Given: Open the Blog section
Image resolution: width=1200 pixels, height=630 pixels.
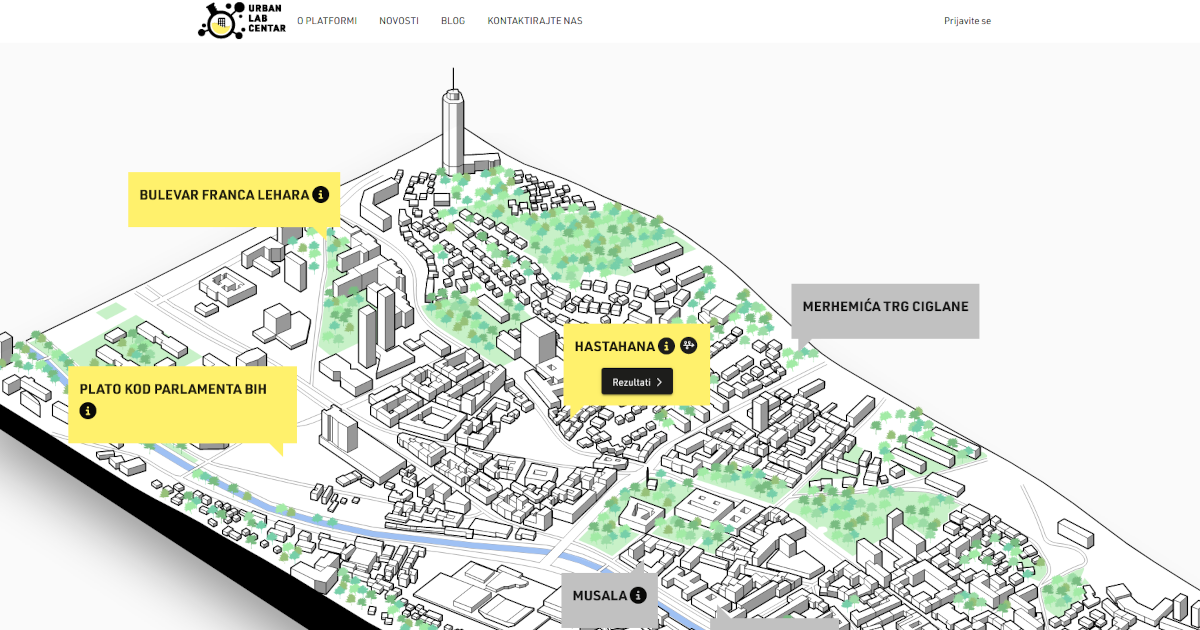Looking at the screenshot, I should tap(453, 21).
